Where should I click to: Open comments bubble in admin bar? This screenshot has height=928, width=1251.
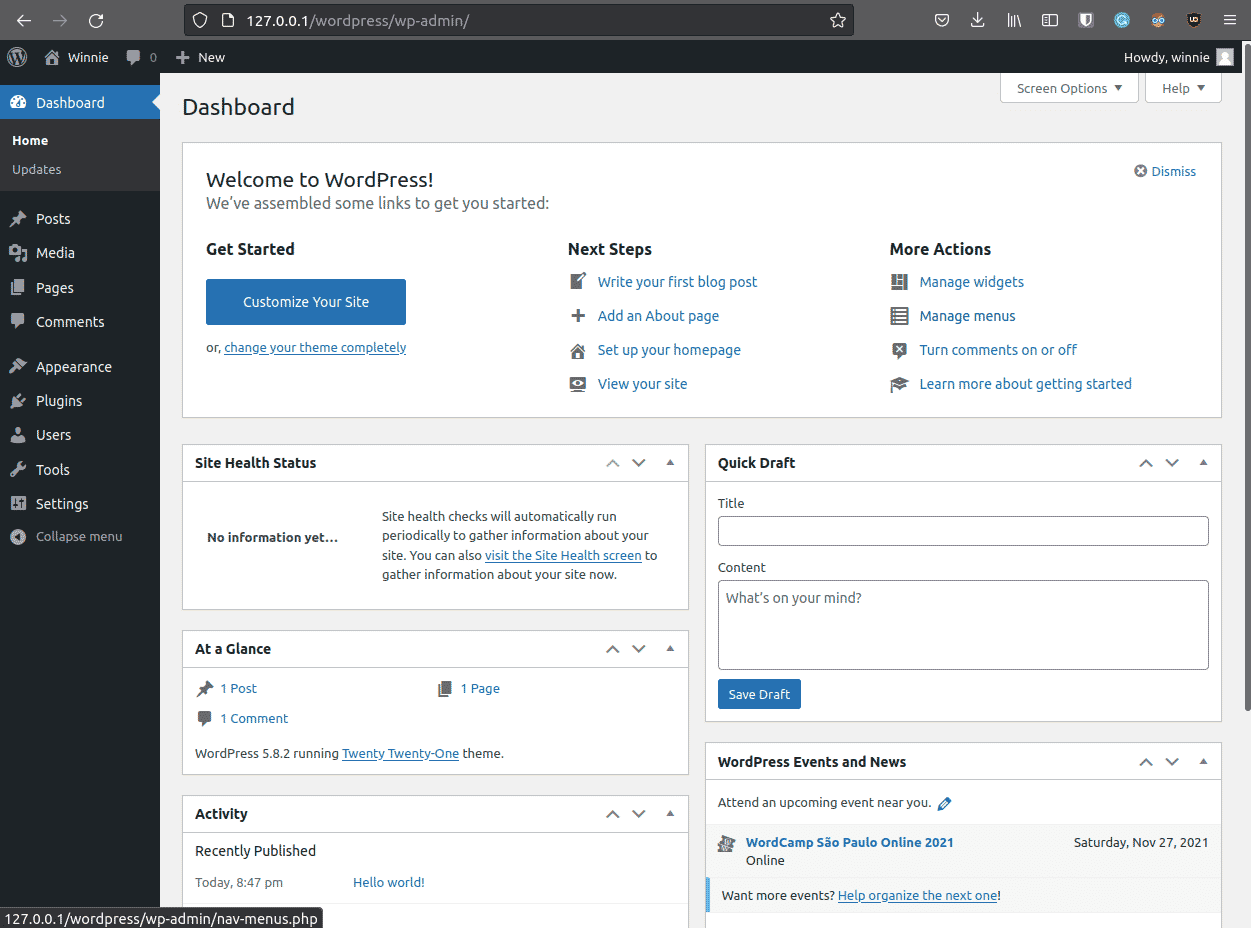tap(141, 57)
